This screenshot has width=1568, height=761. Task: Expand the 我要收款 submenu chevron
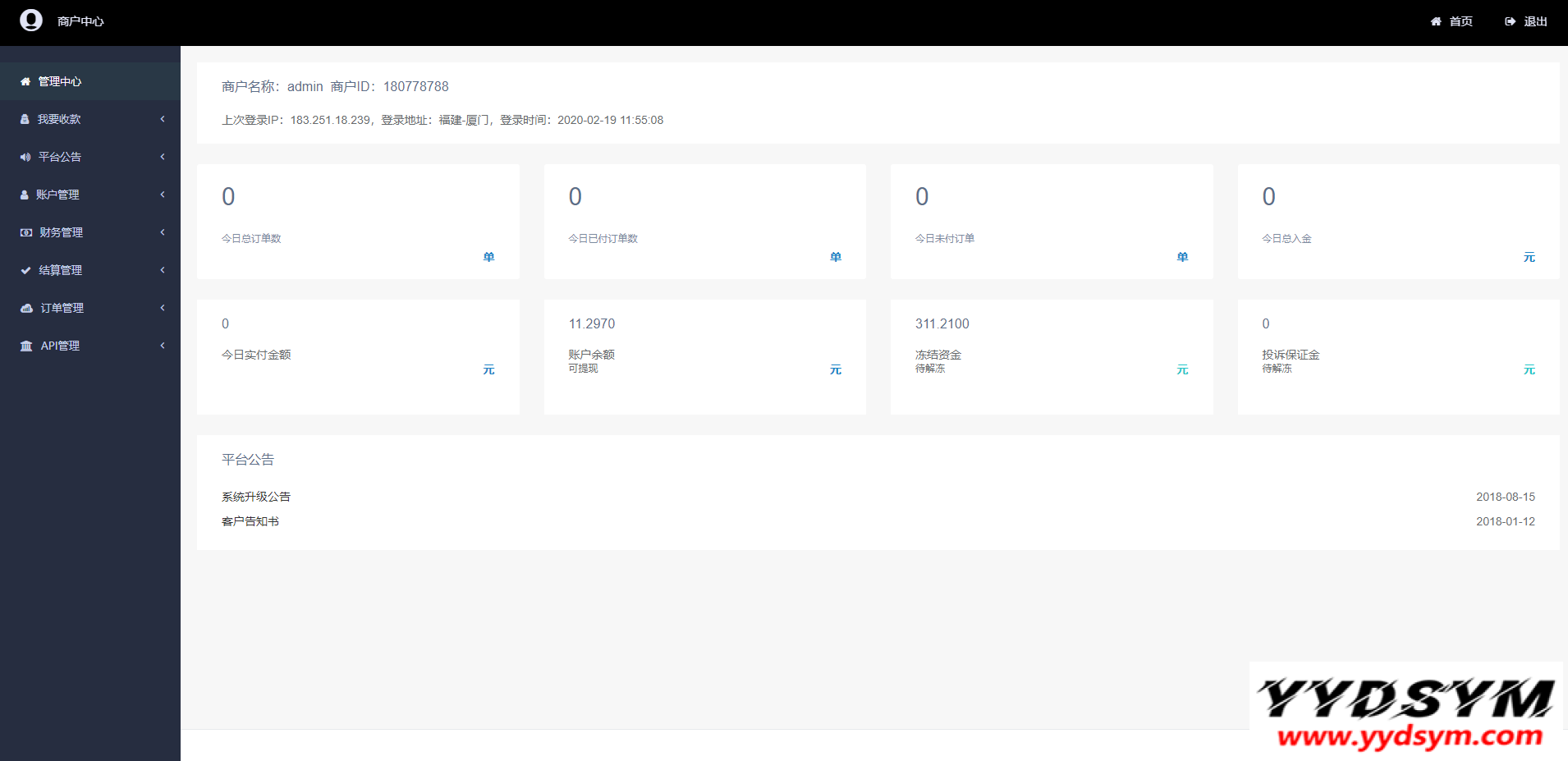(x=163, y=120)
